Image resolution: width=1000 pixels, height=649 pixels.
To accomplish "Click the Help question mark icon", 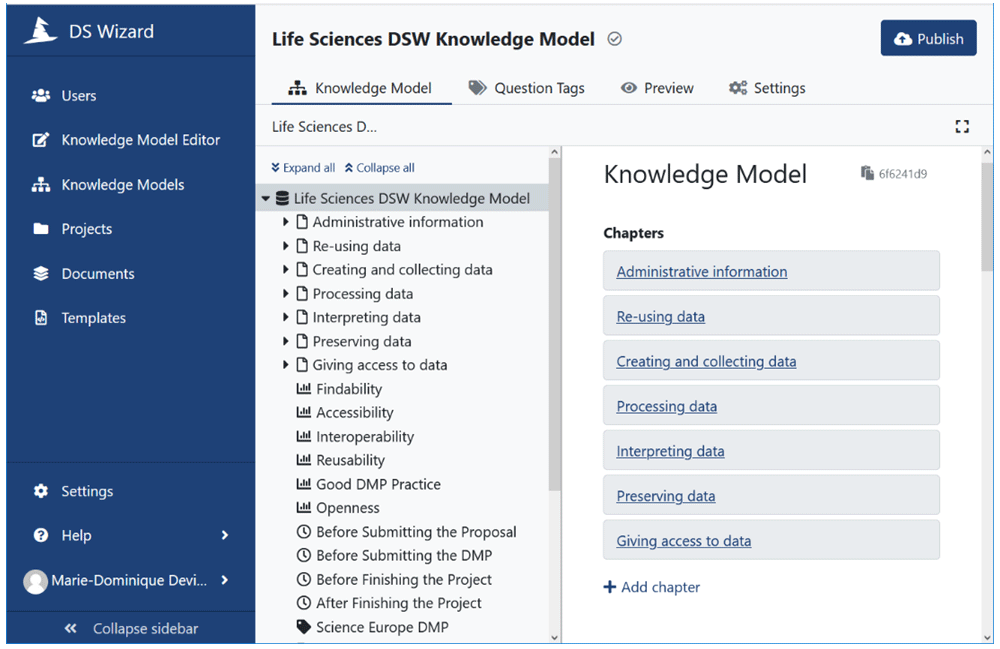I will pyautogui.click(x=41, y=536).
